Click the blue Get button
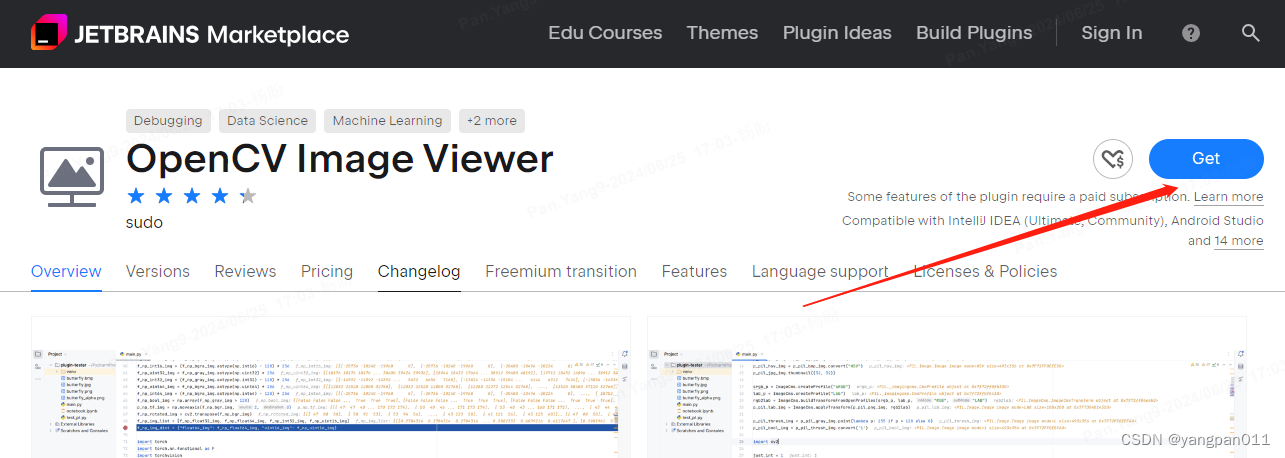The image size is (1285, 458). (x=1206, y=158)
